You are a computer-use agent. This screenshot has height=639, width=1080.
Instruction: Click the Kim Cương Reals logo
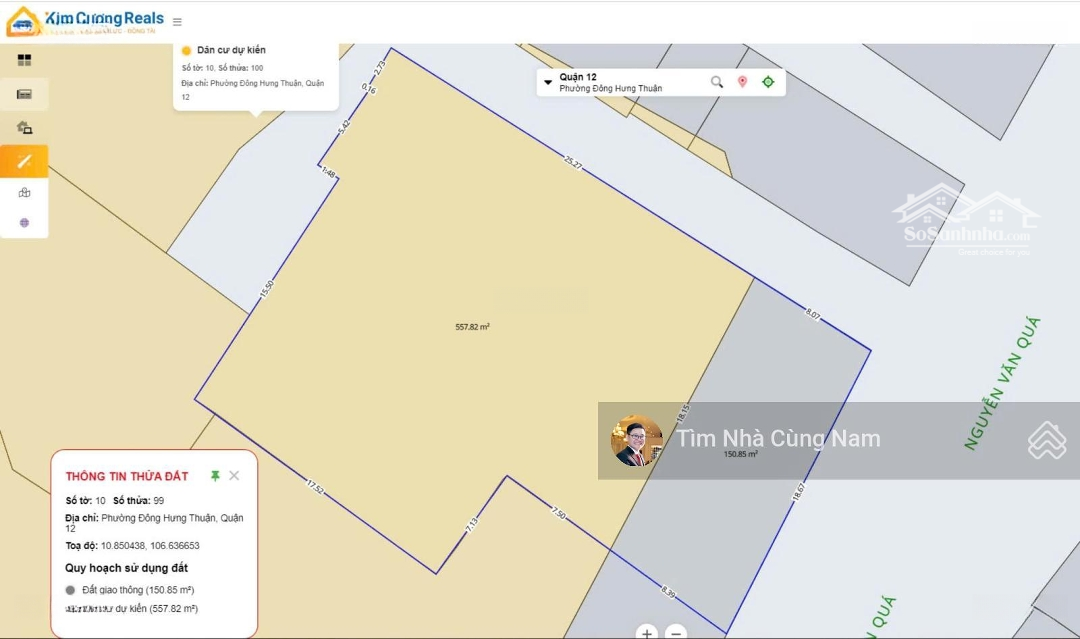tap(85, 21)
